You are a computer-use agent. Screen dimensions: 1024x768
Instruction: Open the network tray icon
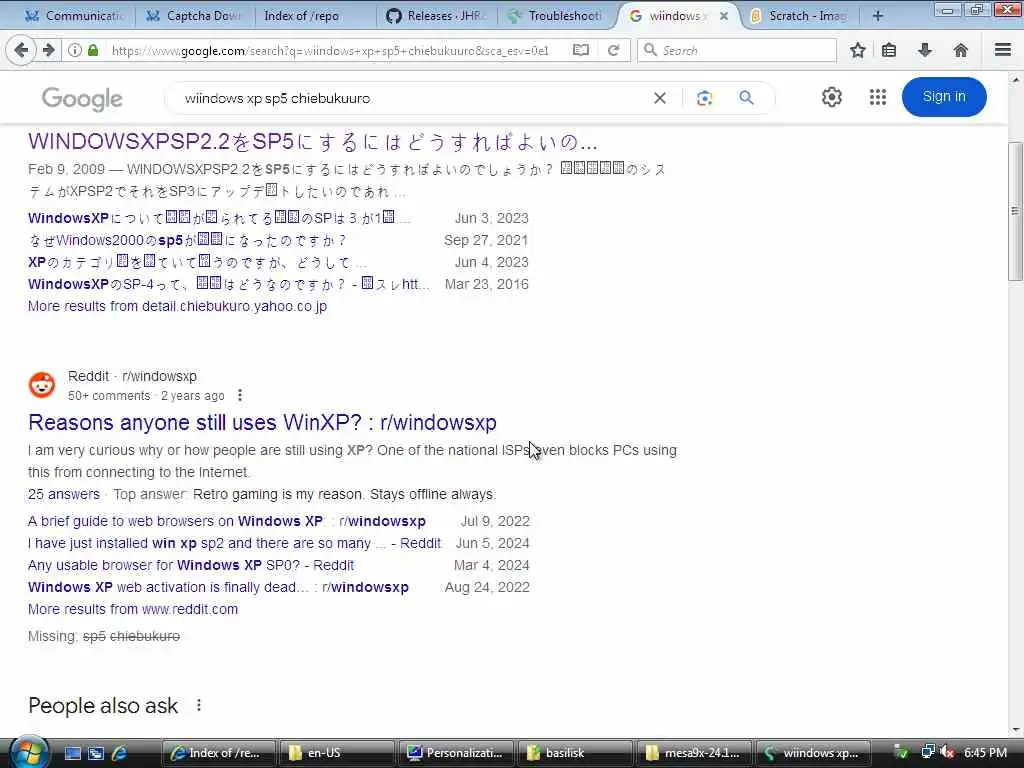tap(927, 752)
